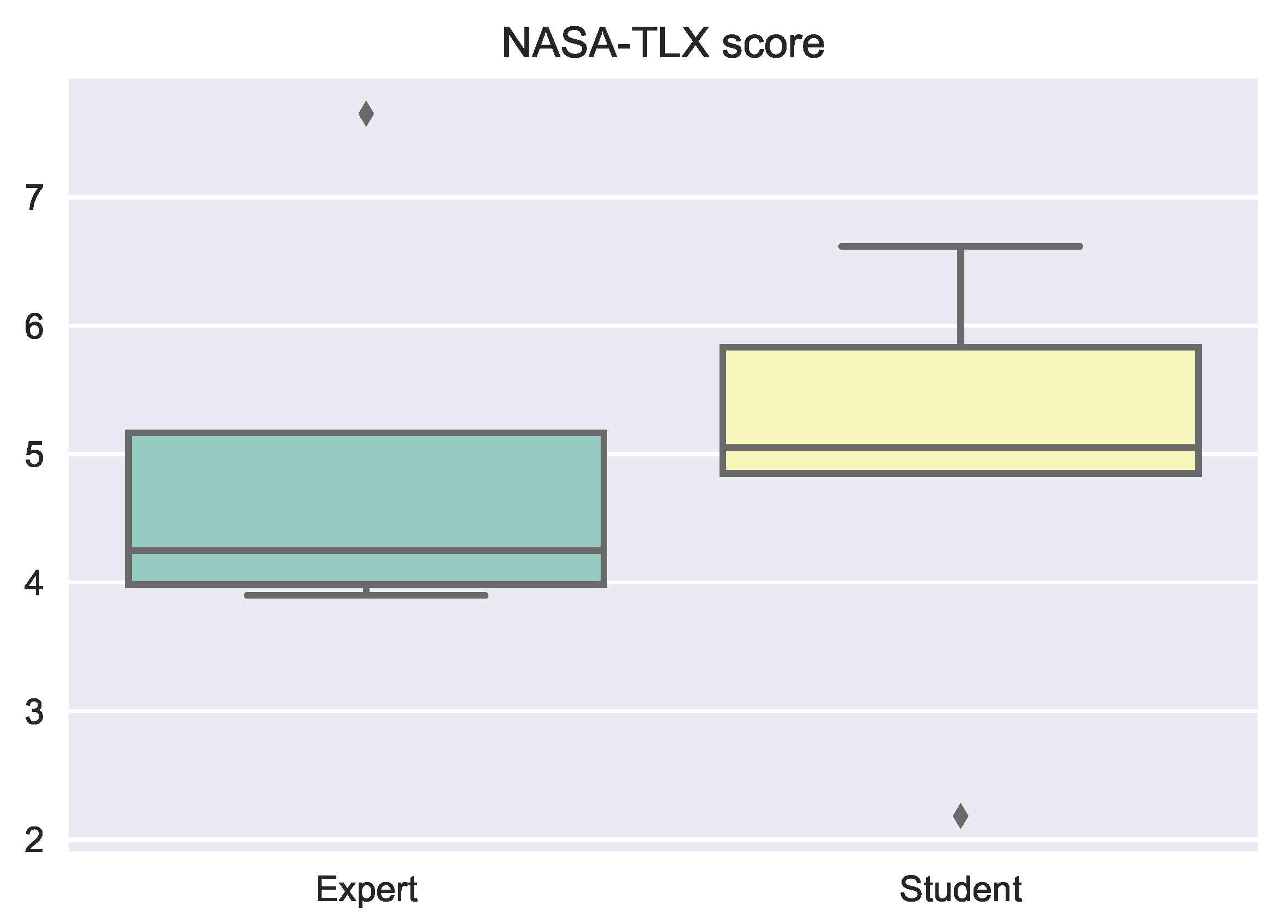Click the Expert outlier diamond marker

tap(366, 113)
